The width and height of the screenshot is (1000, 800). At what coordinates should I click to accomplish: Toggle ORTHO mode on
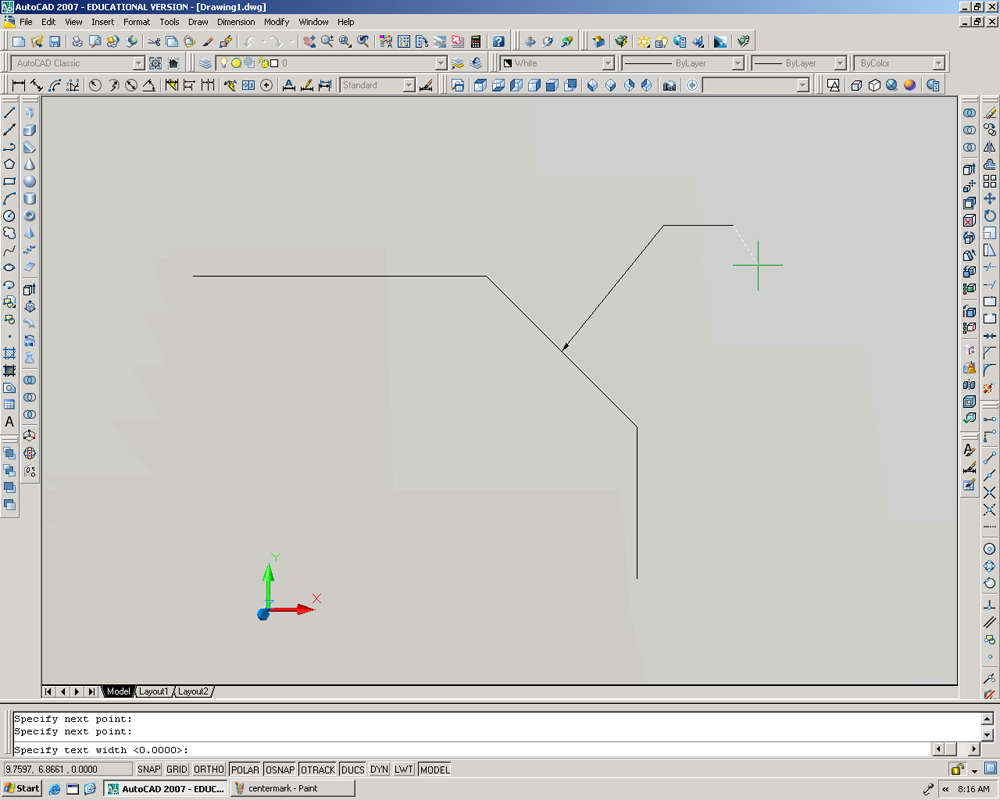[208, 769]
